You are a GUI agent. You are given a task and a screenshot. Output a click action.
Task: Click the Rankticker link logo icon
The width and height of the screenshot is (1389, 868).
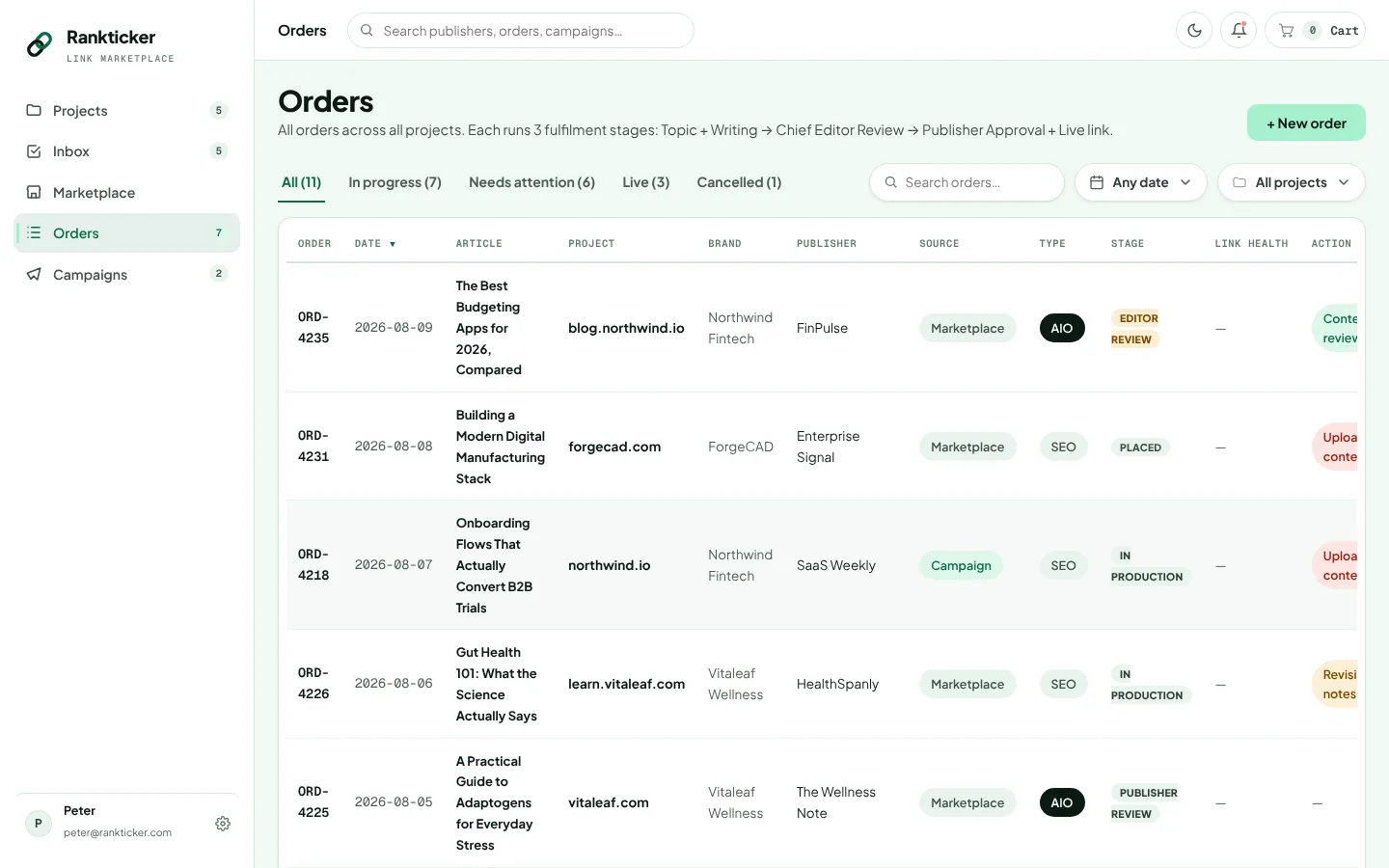tap(40, 44)
